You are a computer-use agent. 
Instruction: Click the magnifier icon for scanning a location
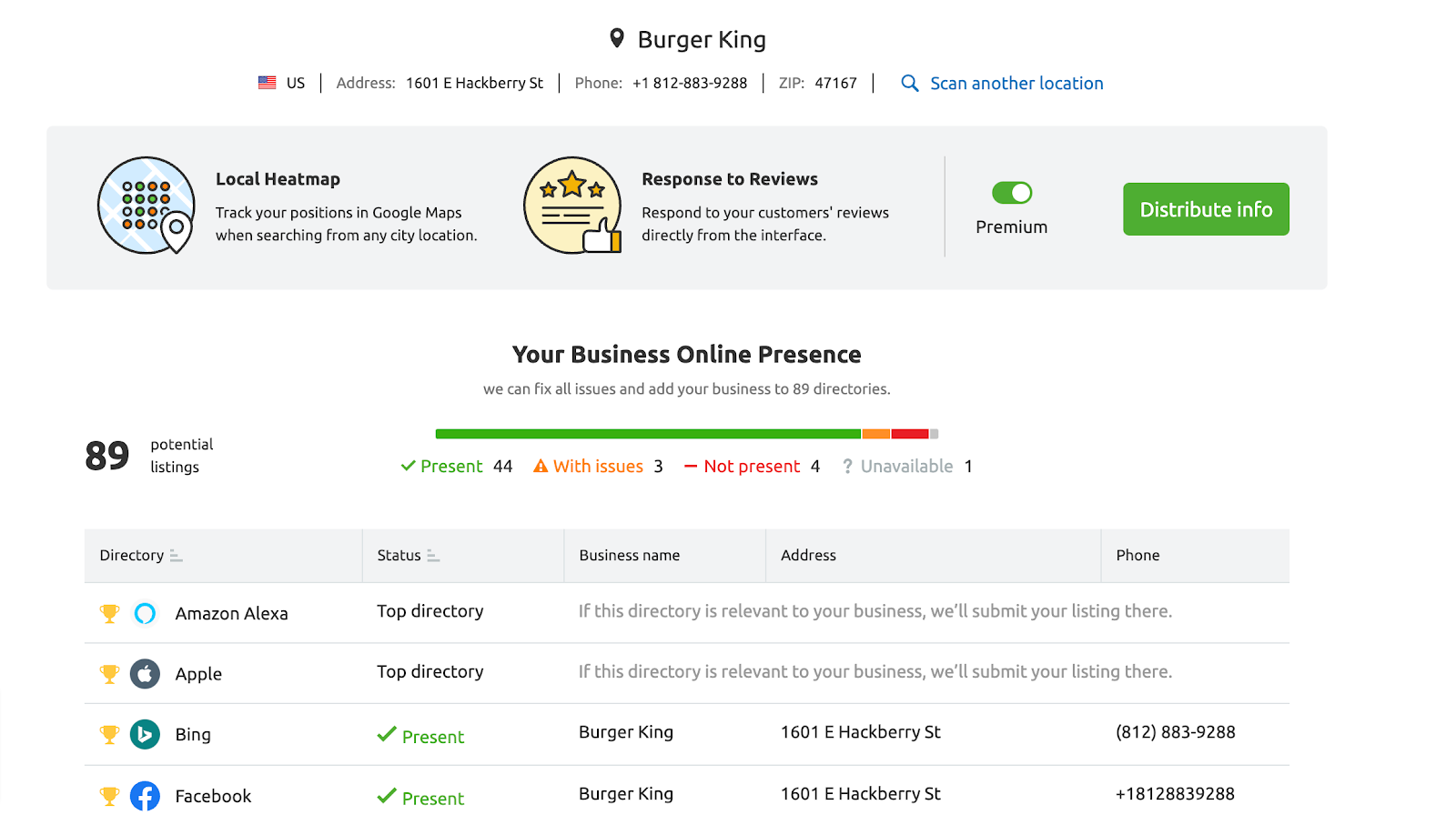910,83
